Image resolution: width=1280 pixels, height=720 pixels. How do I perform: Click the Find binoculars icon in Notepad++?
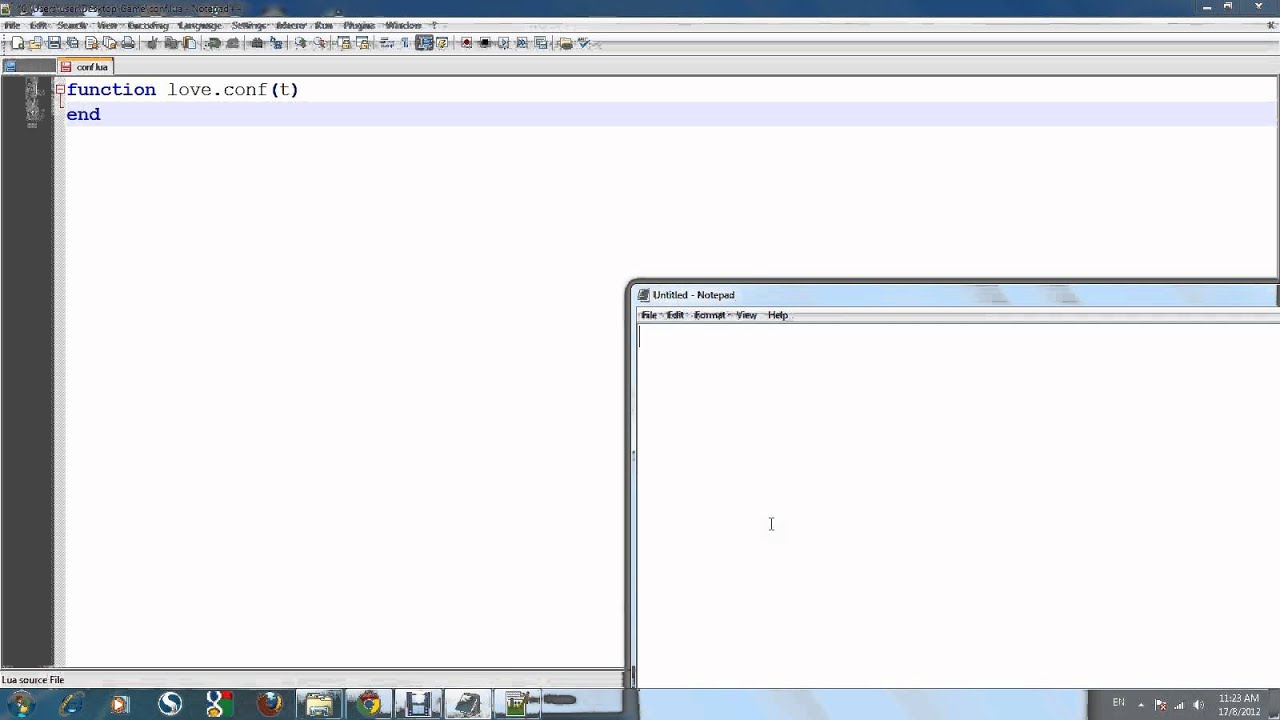[257, 43]
